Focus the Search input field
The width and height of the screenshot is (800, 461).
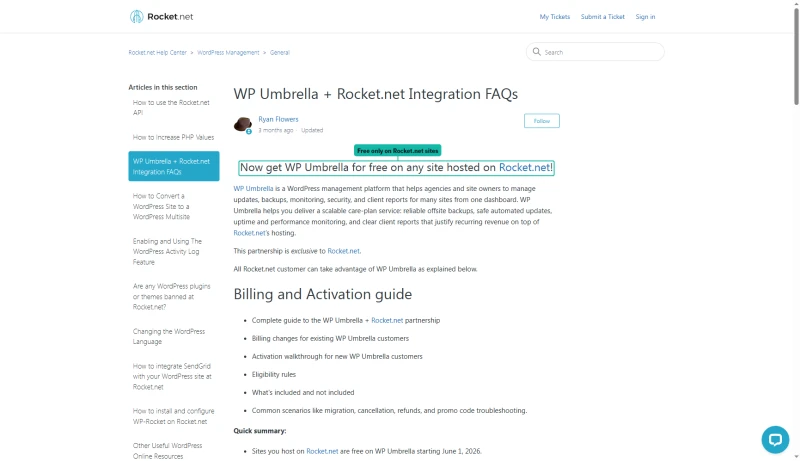595,52
